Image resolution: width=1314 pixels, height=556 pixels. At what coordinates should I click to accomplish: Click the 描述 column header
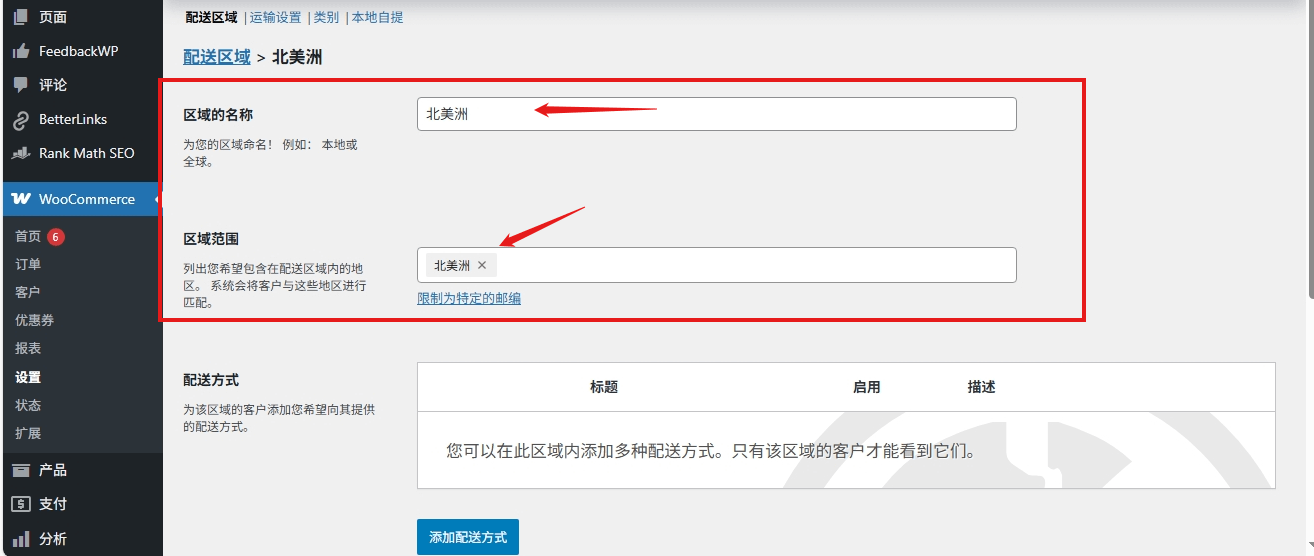coord(982,387)
